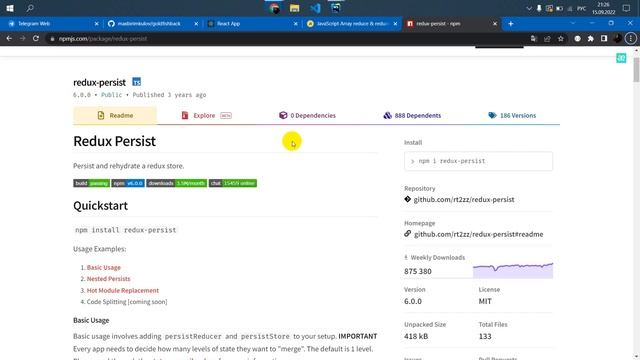
Task: Reload the npm page
Action: pos(36,38)
